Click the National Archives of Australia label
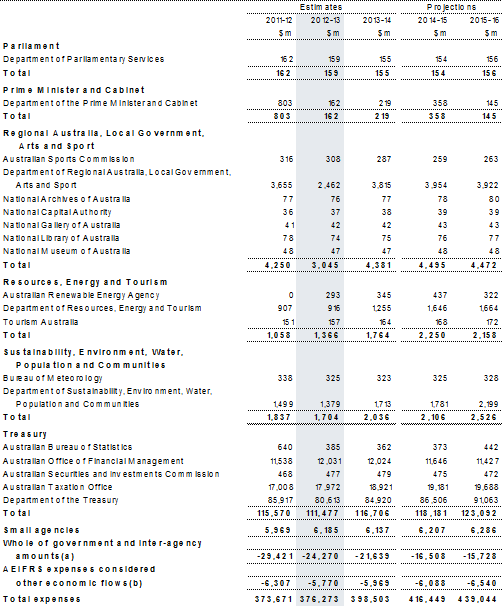The height and width of the screenshot is (606, 504). 66,199
